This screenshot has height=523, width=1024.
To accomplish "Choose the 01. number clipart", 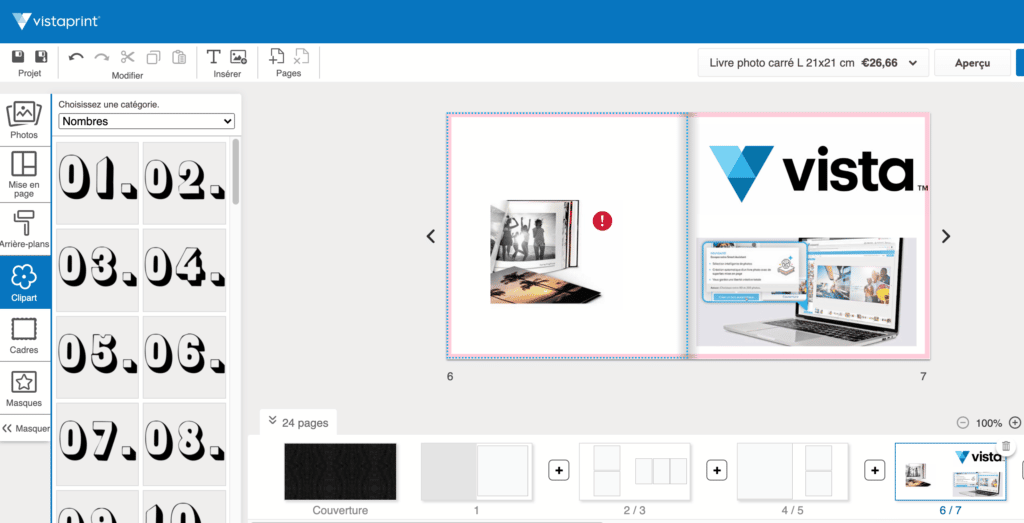I will [x=97, y=182].
